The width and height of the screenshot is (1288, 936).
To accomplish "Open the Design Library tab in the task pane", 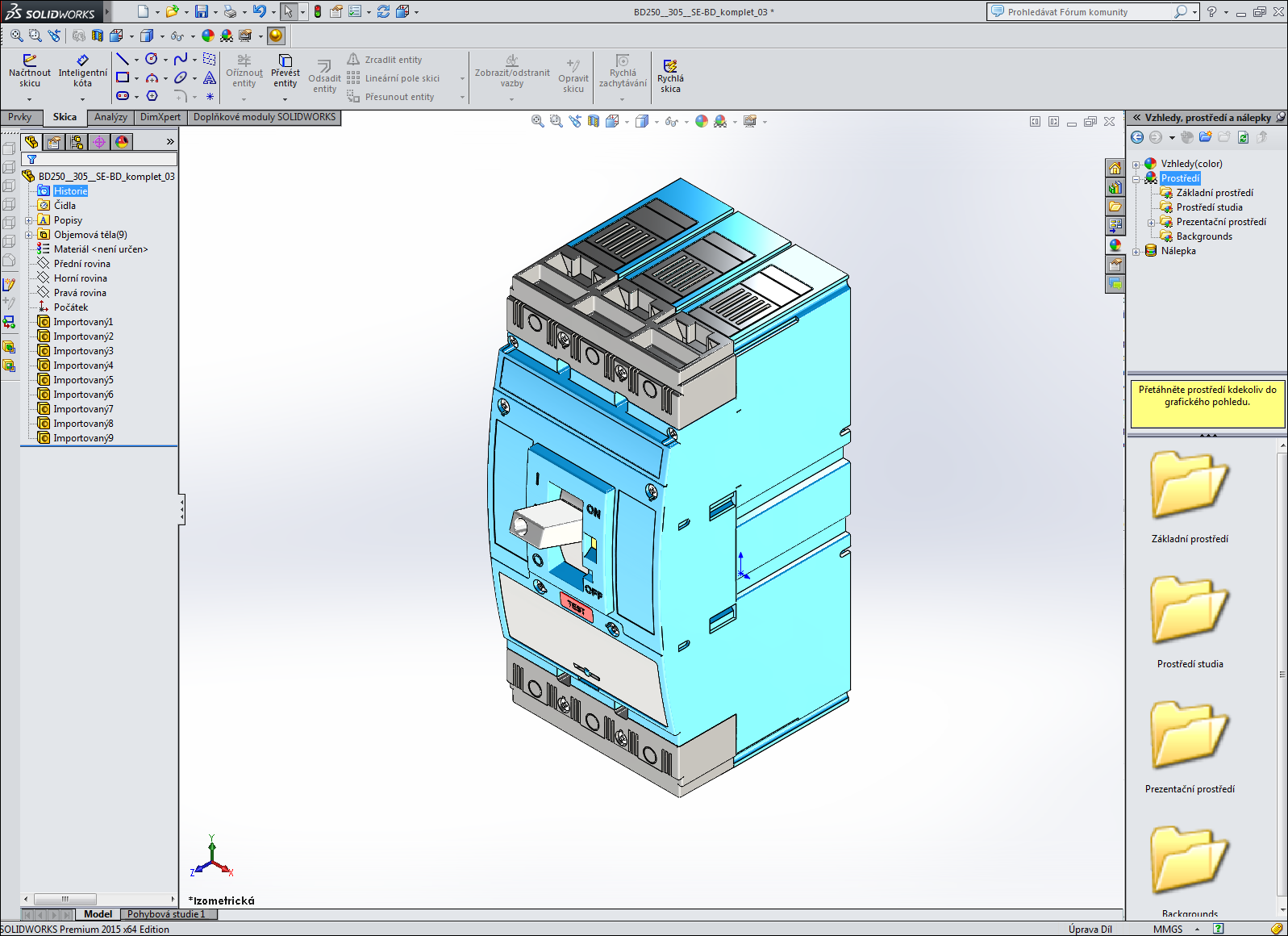I will tap(1115, 187).
